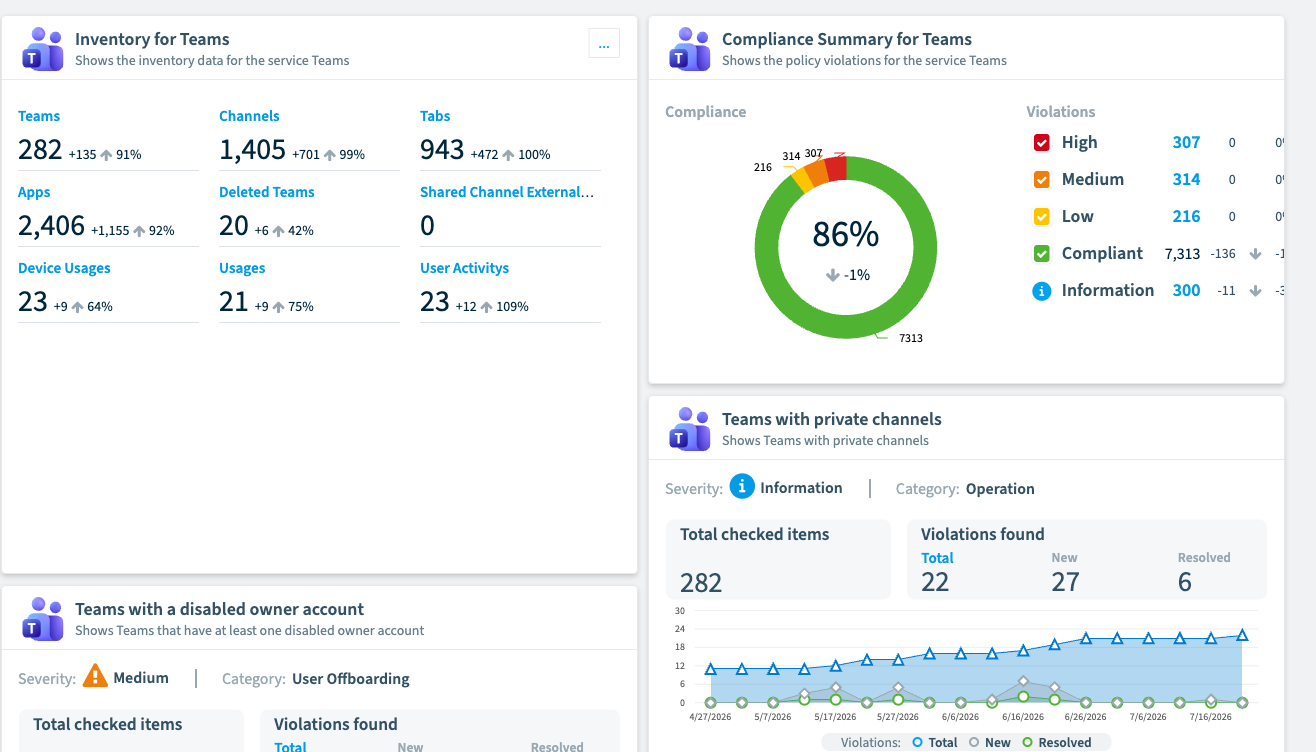Click Teams icon in private channels card
Image resolution: width=1316 pixels, height=752 pixels.
point(690,429)
